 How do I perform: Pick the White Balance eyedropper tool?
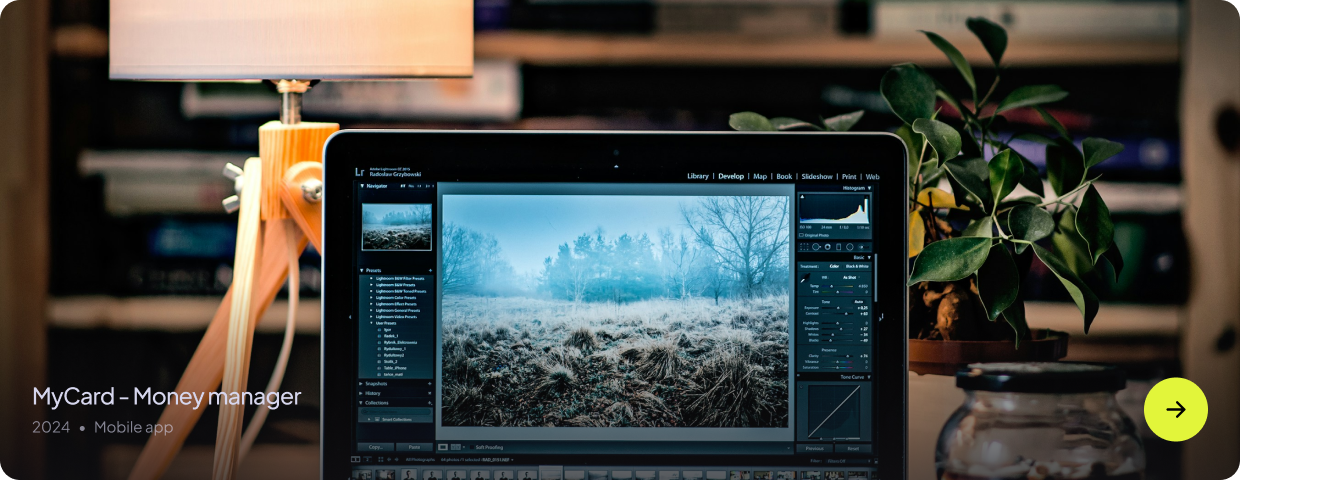coord(803,280)
